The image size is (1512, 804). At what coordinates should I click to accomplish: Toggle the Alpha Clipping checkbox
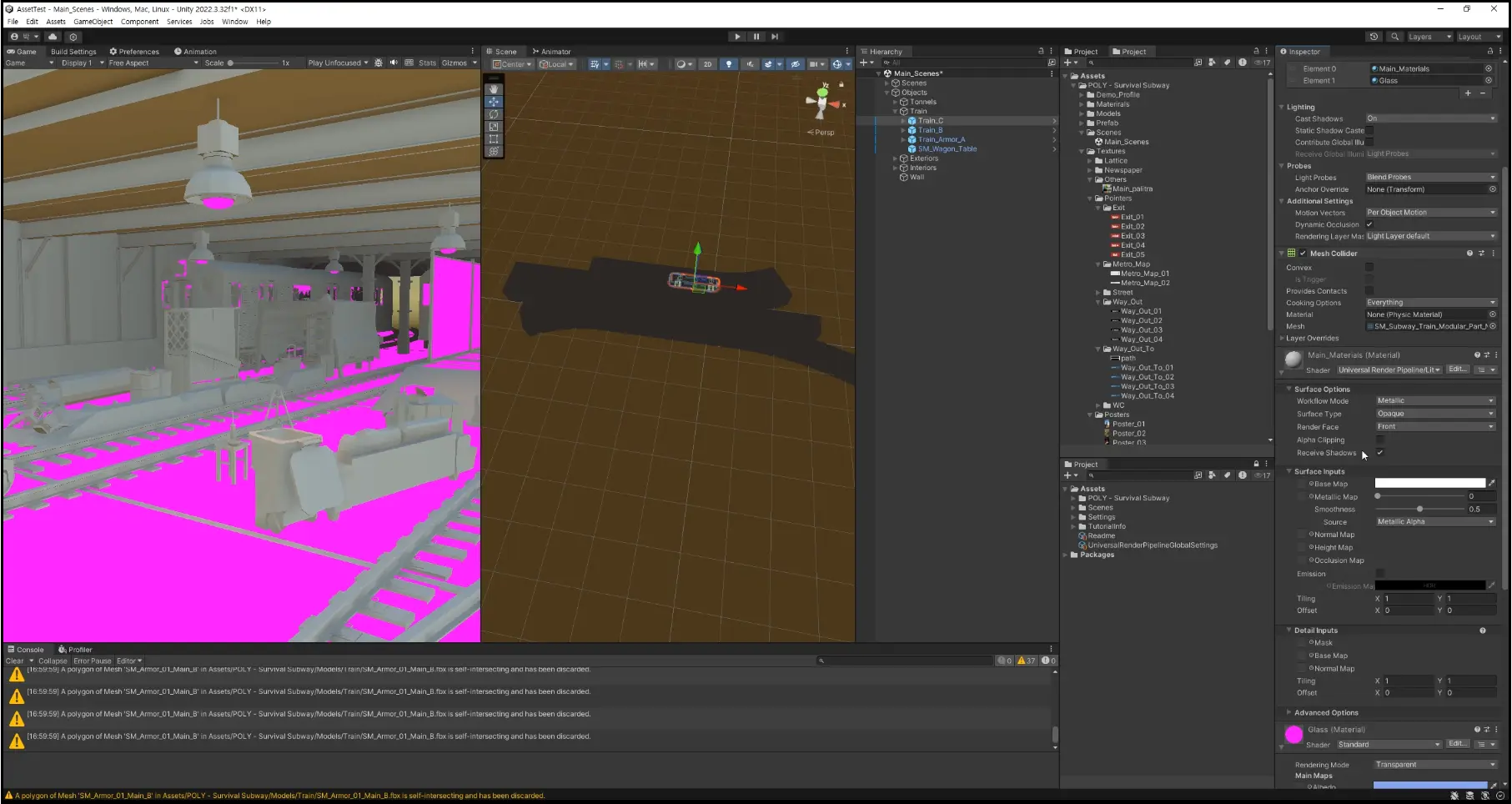point(1380,440)
